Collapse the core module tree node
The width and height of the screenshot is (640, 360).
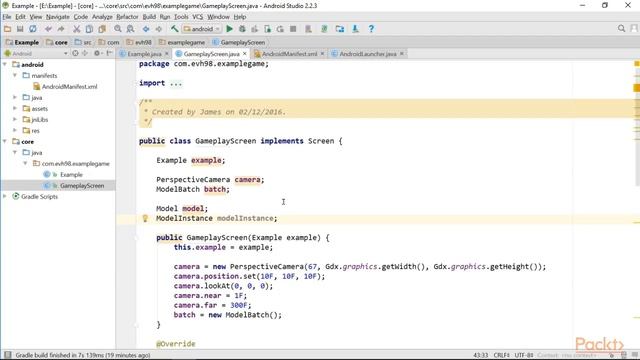point(5,142)
